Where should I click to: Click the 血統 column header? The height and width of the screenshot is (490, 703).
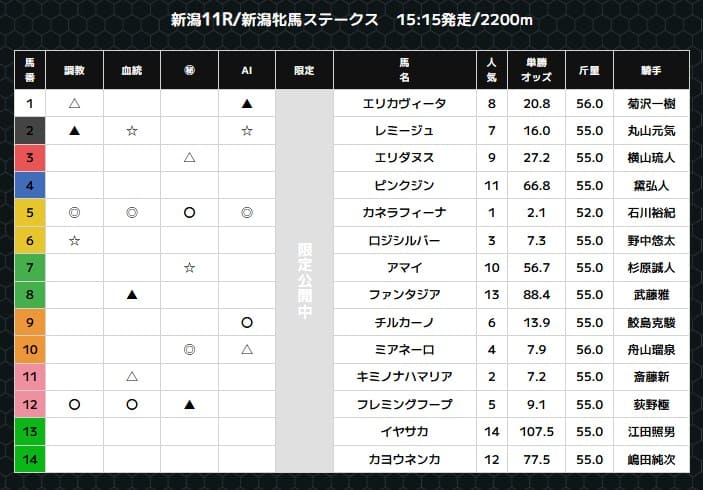click(131, 70)
